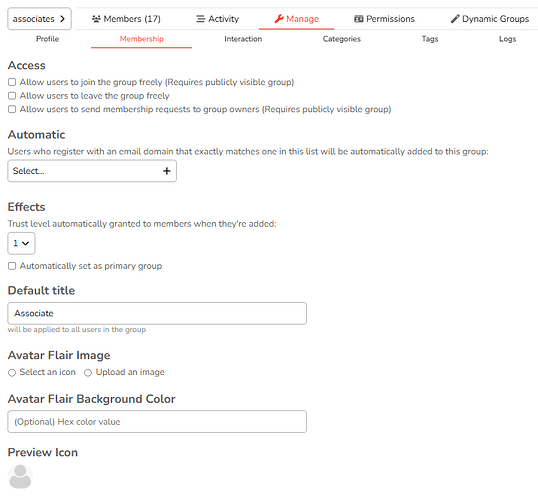The width and height of the screenshot is (538, 500).
Task: Click the plus icon in domain selector
Action: 167,171
